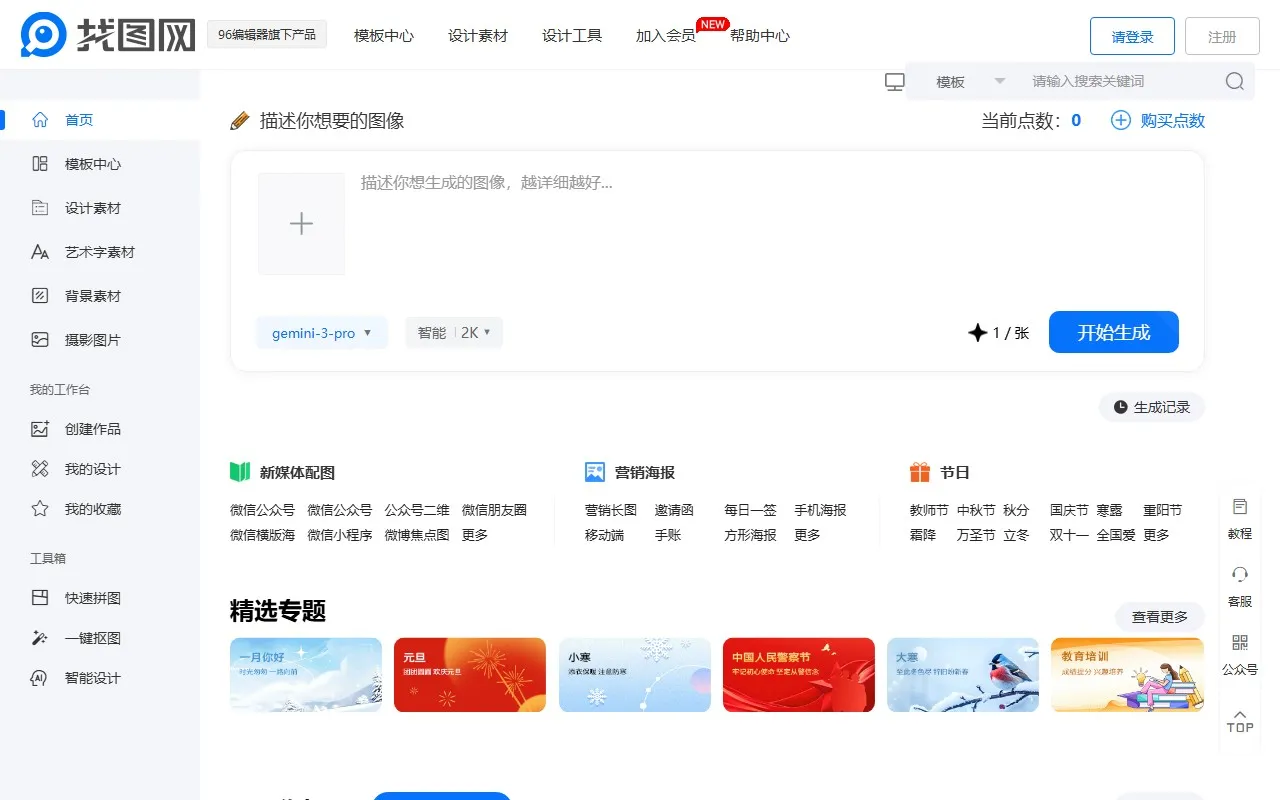View the 生成记录 generation history

tap(1151, 407)
